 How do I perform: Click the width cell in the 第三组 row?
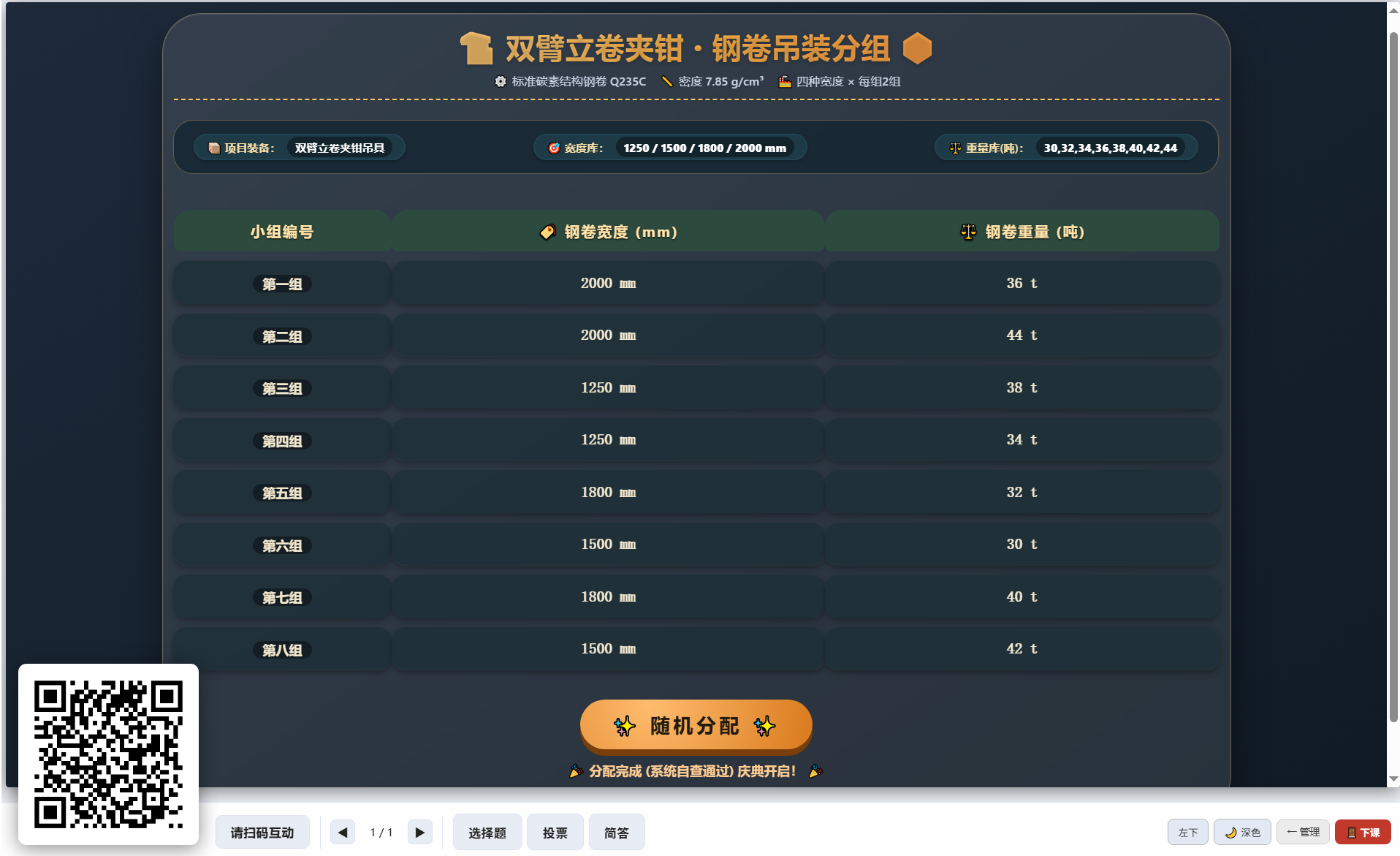pyautogui.click(x=608, y=387)
